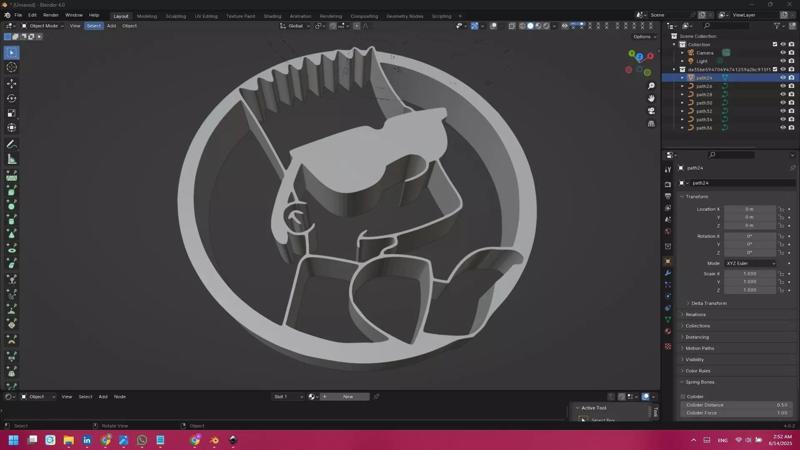800x450 pixels.
Task: Click the Scale X value field
Action: (750, 274)
